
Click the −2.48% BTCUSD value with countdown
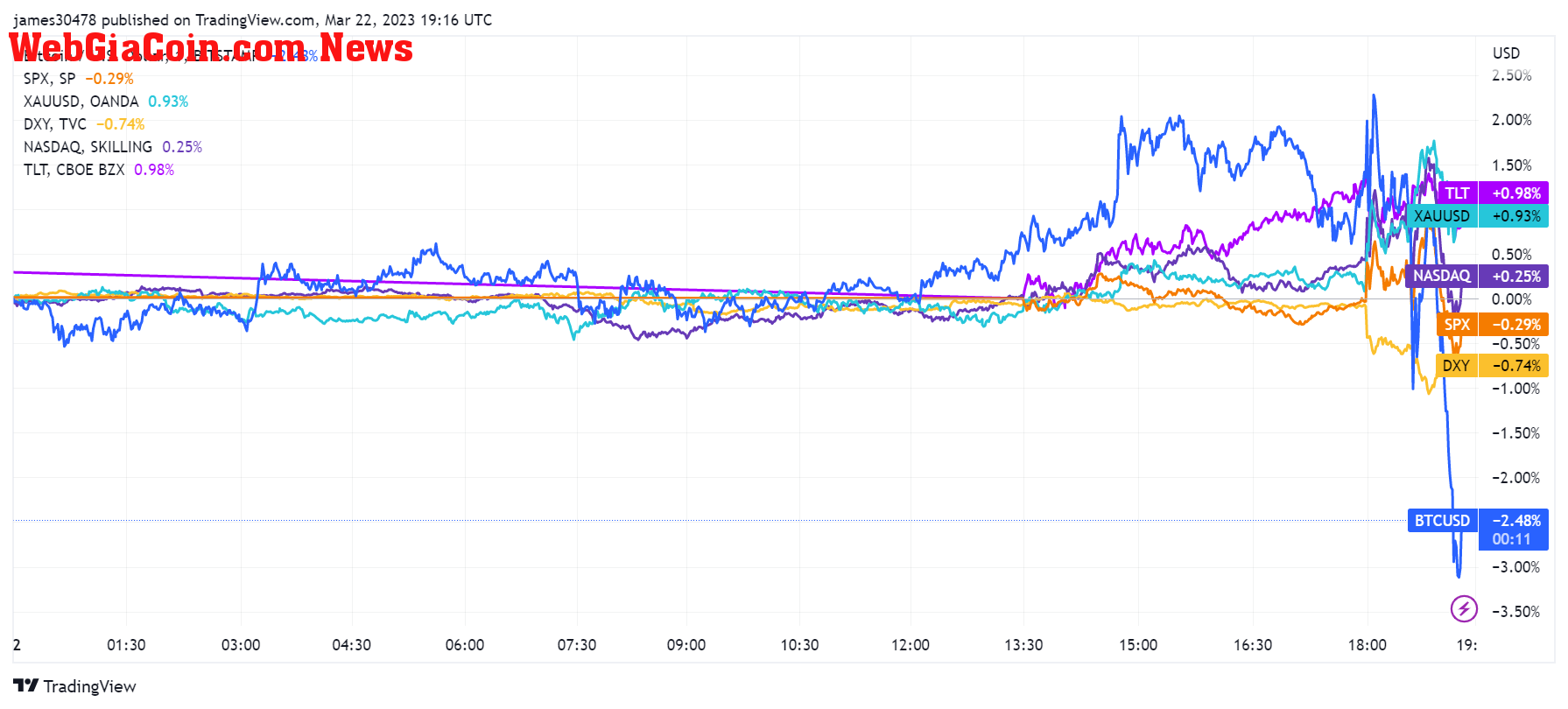pos(1514,530)
